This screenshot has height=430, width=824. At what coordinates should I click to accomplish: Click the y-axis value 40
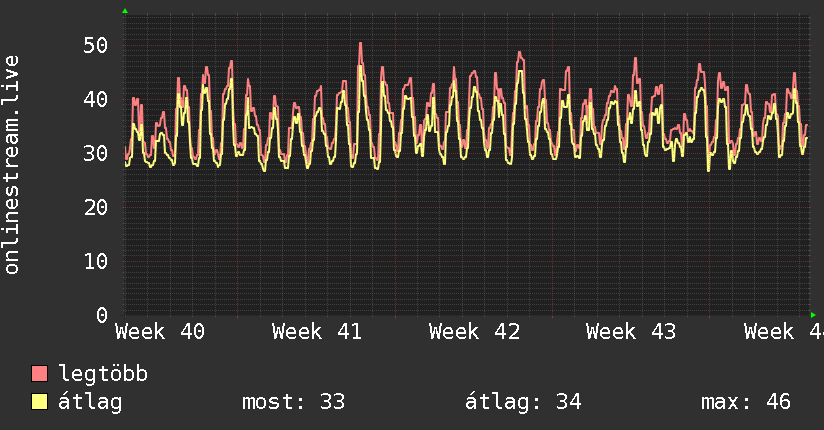[x=96, y=99]
